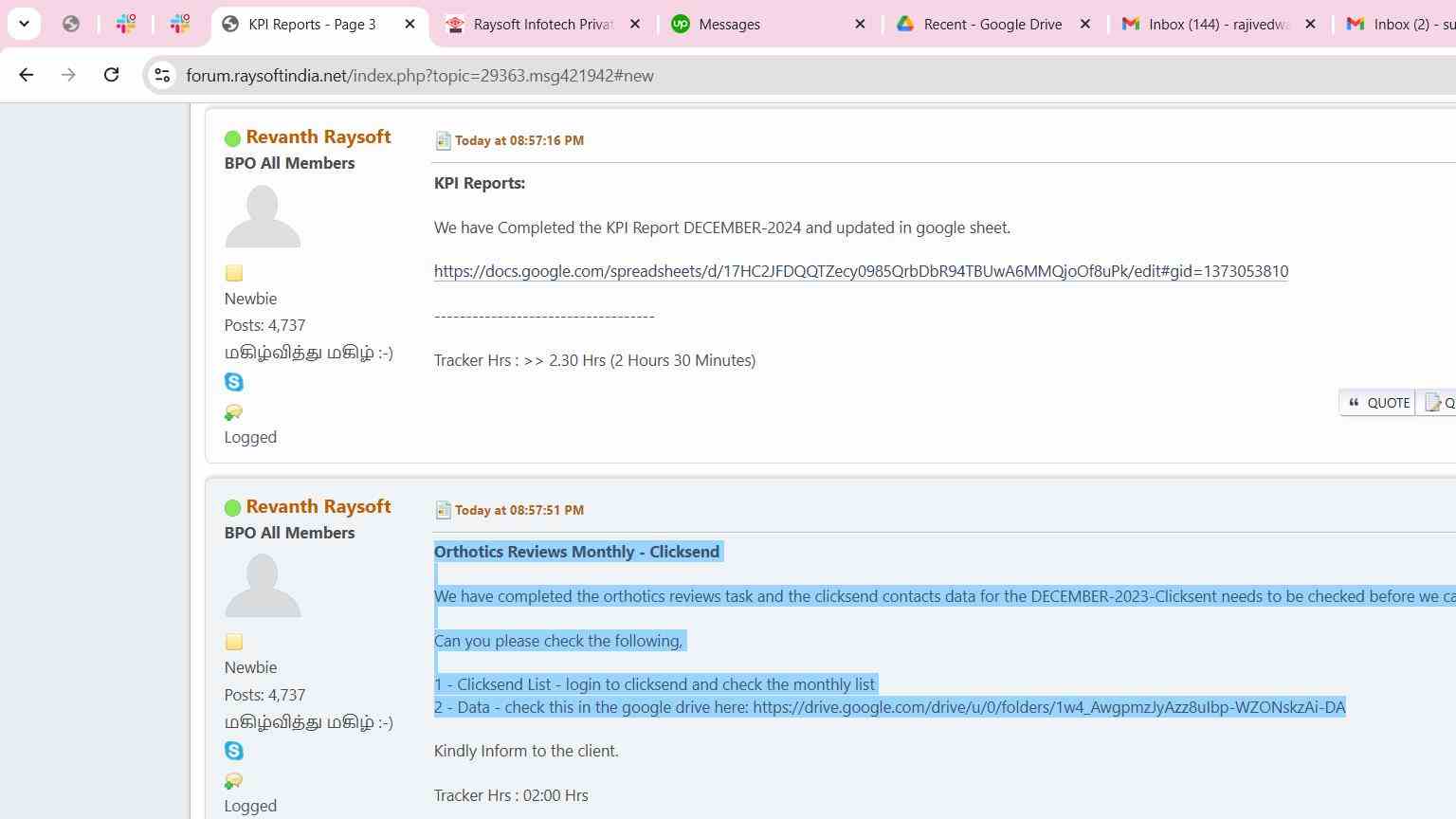1456x819 pixels.
Task: Click '1 - Clicksend List' line
Action: [x=654, y=684]
